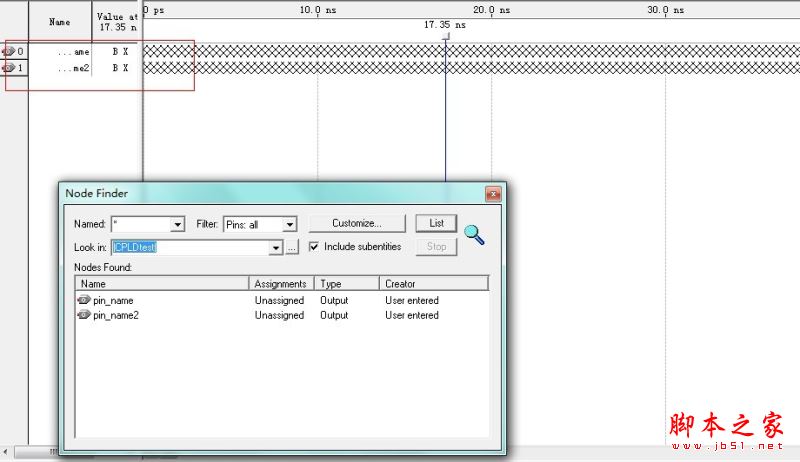Click the 20.0 ns timeline label
The width and height of the screenshot is (800, 462).
(491, 10)
